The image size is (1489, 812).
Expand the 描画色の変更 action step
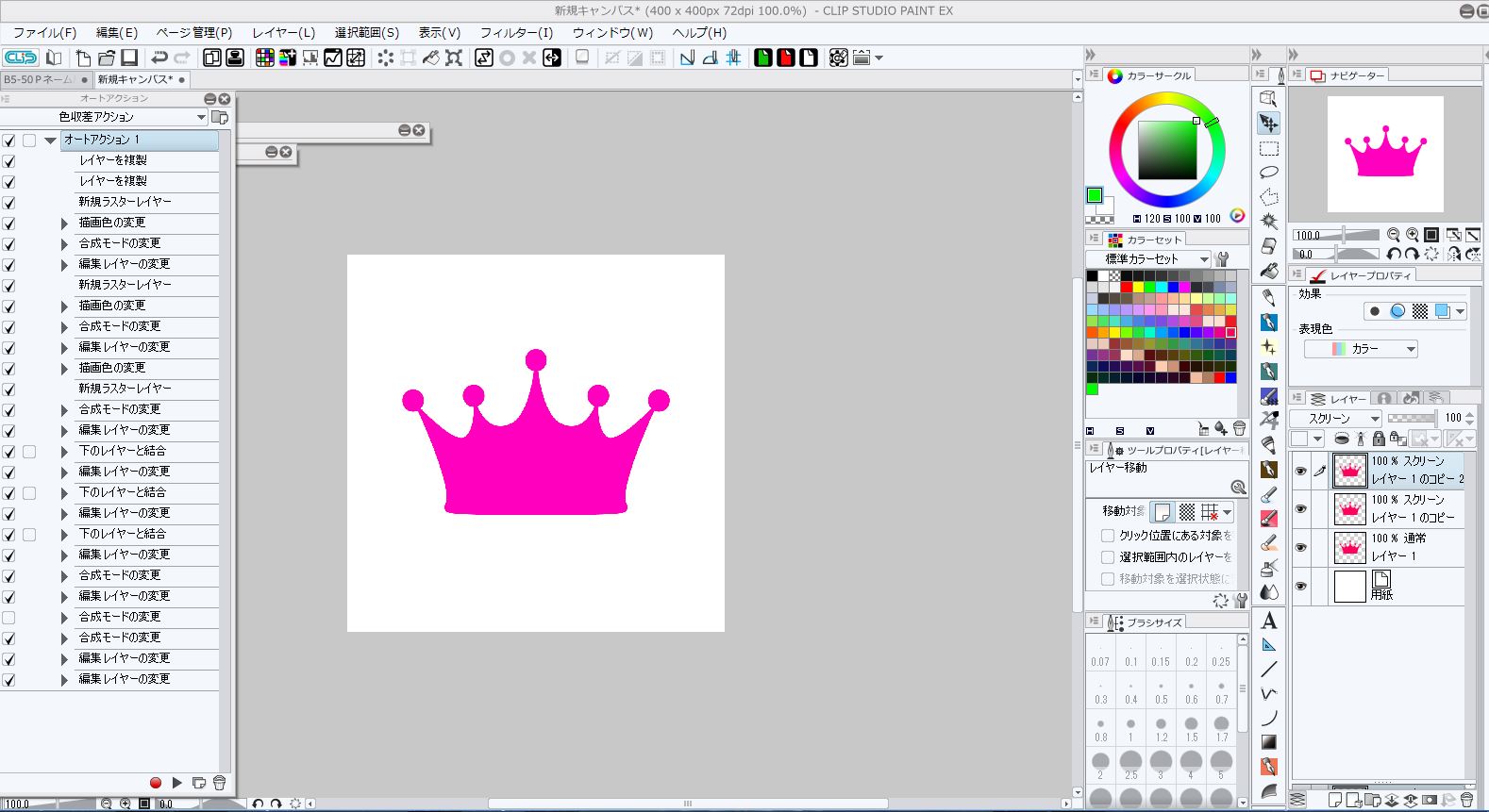pos(64,224)
